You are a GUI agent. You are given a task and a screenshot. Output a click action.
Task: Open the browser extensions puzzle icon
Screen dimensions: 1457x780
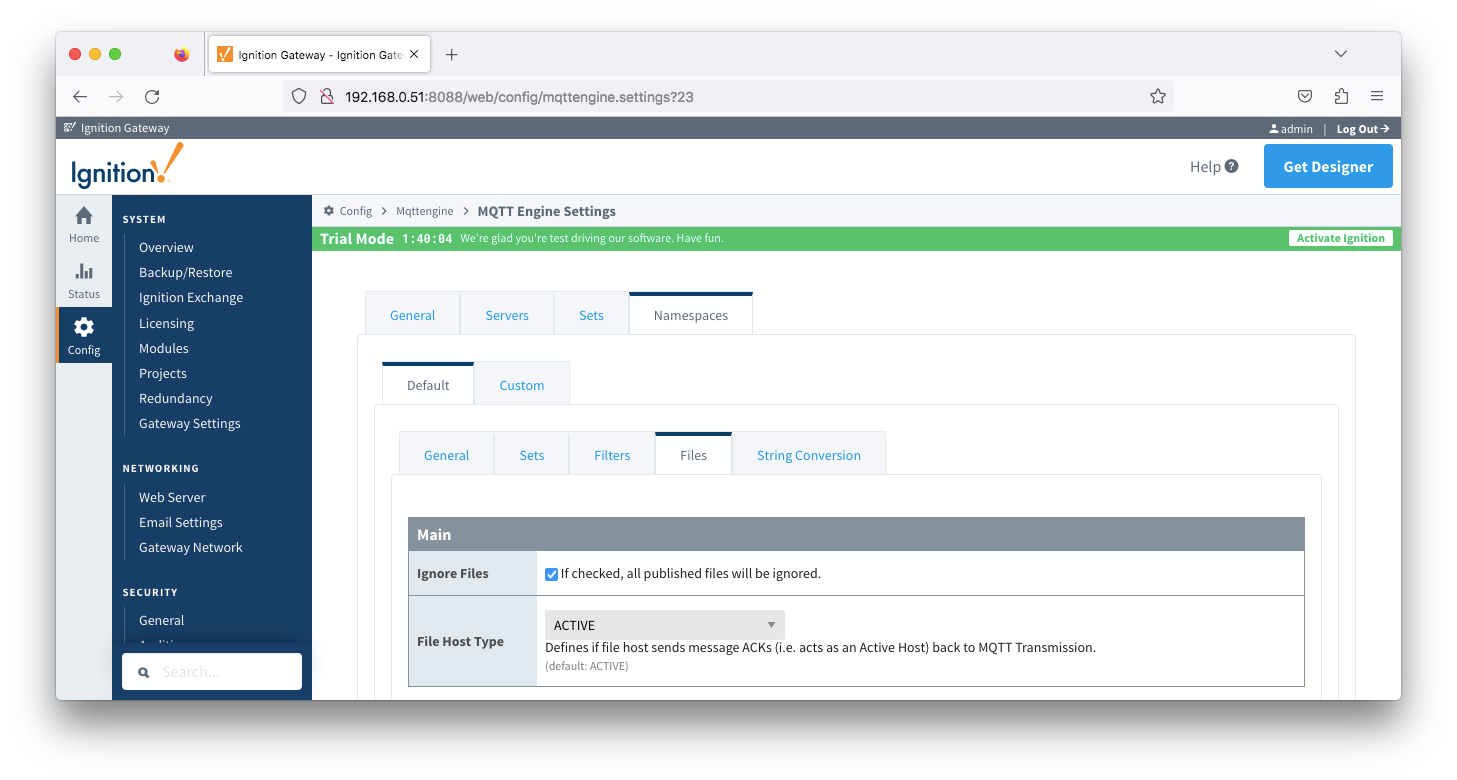point(1341,97)
